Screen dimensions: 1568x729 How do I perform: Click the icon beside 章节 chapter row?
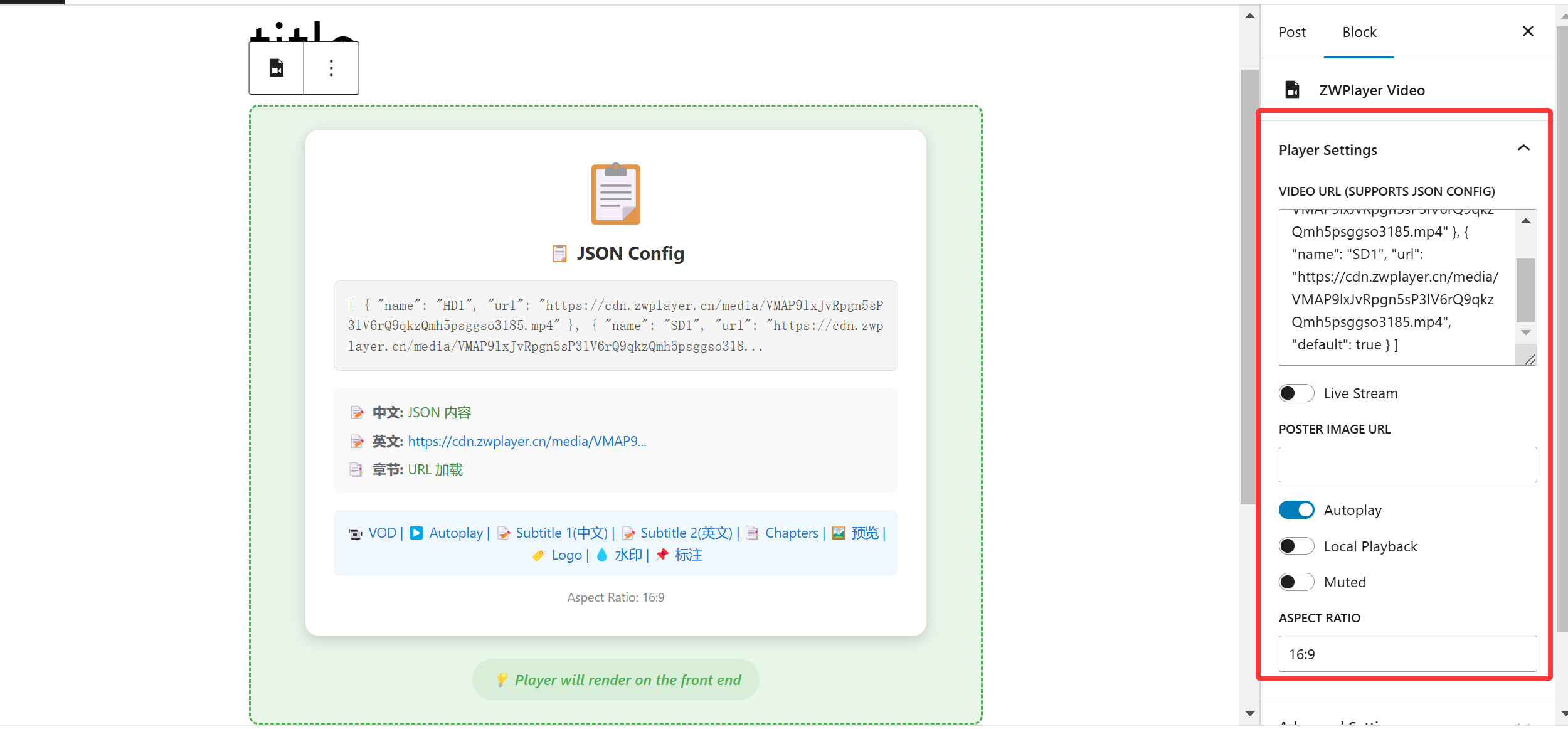(x=356, y=470)
